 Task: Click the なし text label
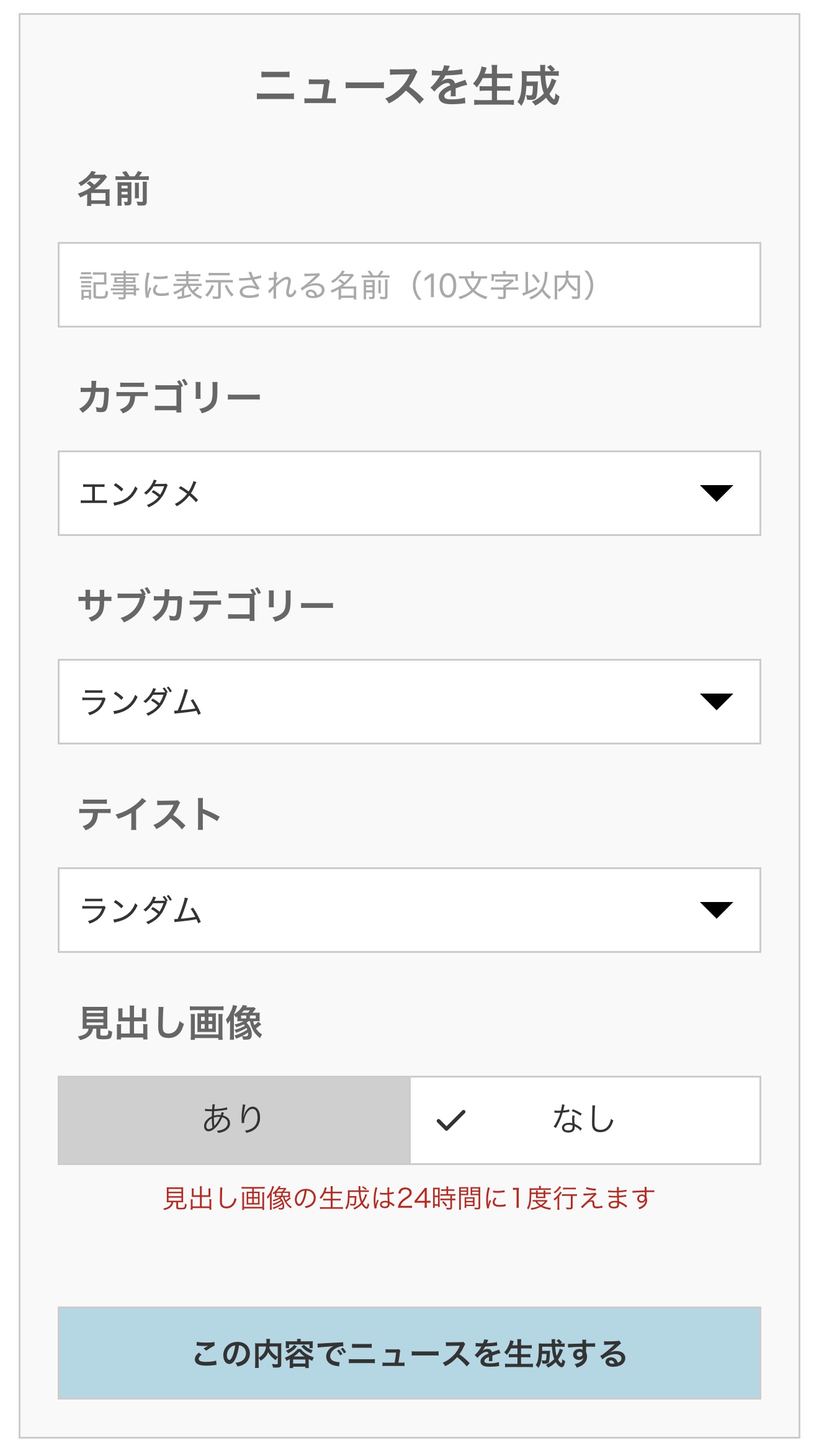583,1120
